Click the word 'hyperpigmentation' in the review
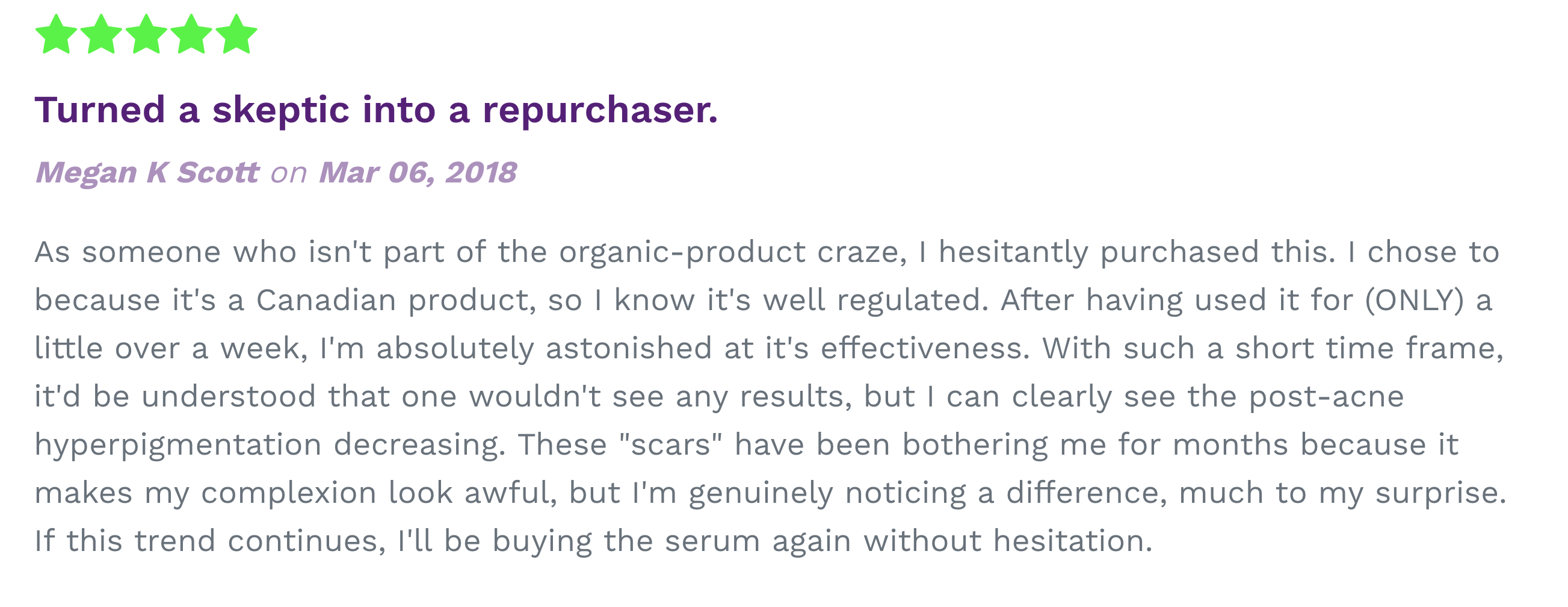Viewport: 1568px width, 607px height. (177, 445)
